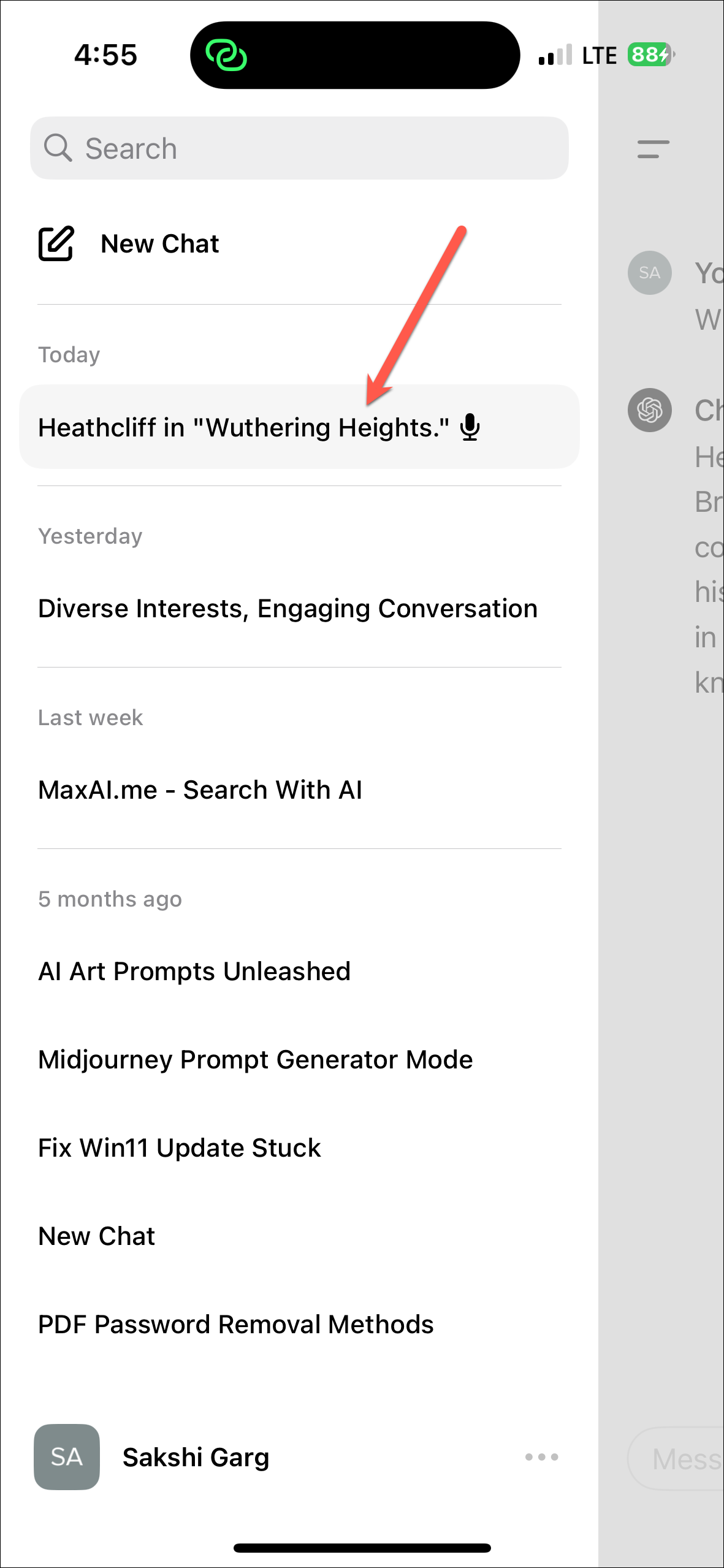Open AI Art Prompts Unleashed conversation
724x1568 pixels.
pyautogui.click(x=194, y=972)
